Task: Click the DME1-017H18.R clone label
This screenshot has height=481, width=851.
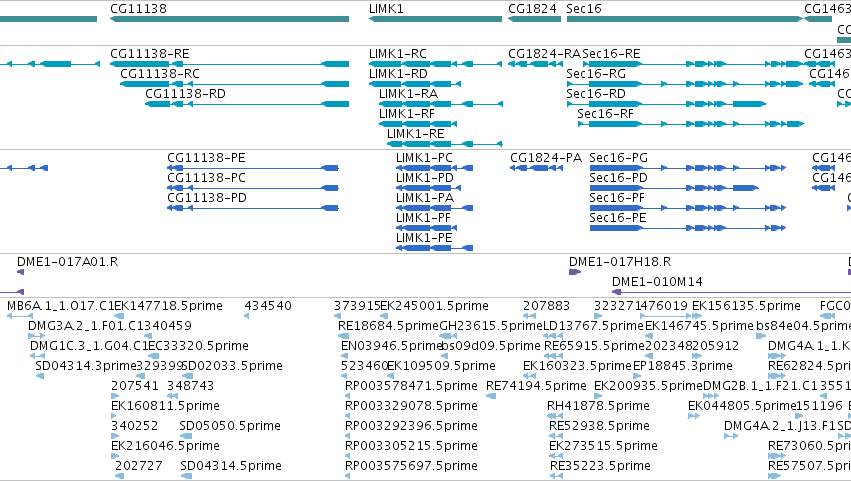Action: pos(620,262)
